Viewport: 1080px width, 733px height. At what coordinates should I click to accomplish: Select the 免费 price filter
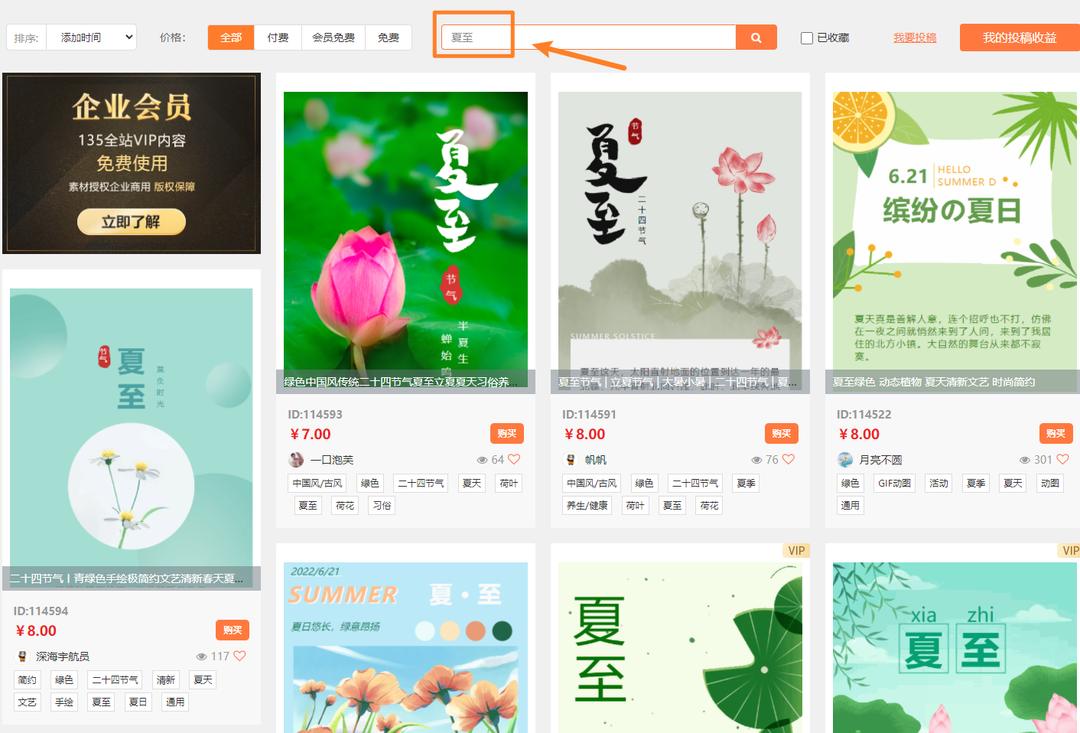[388, 38]
